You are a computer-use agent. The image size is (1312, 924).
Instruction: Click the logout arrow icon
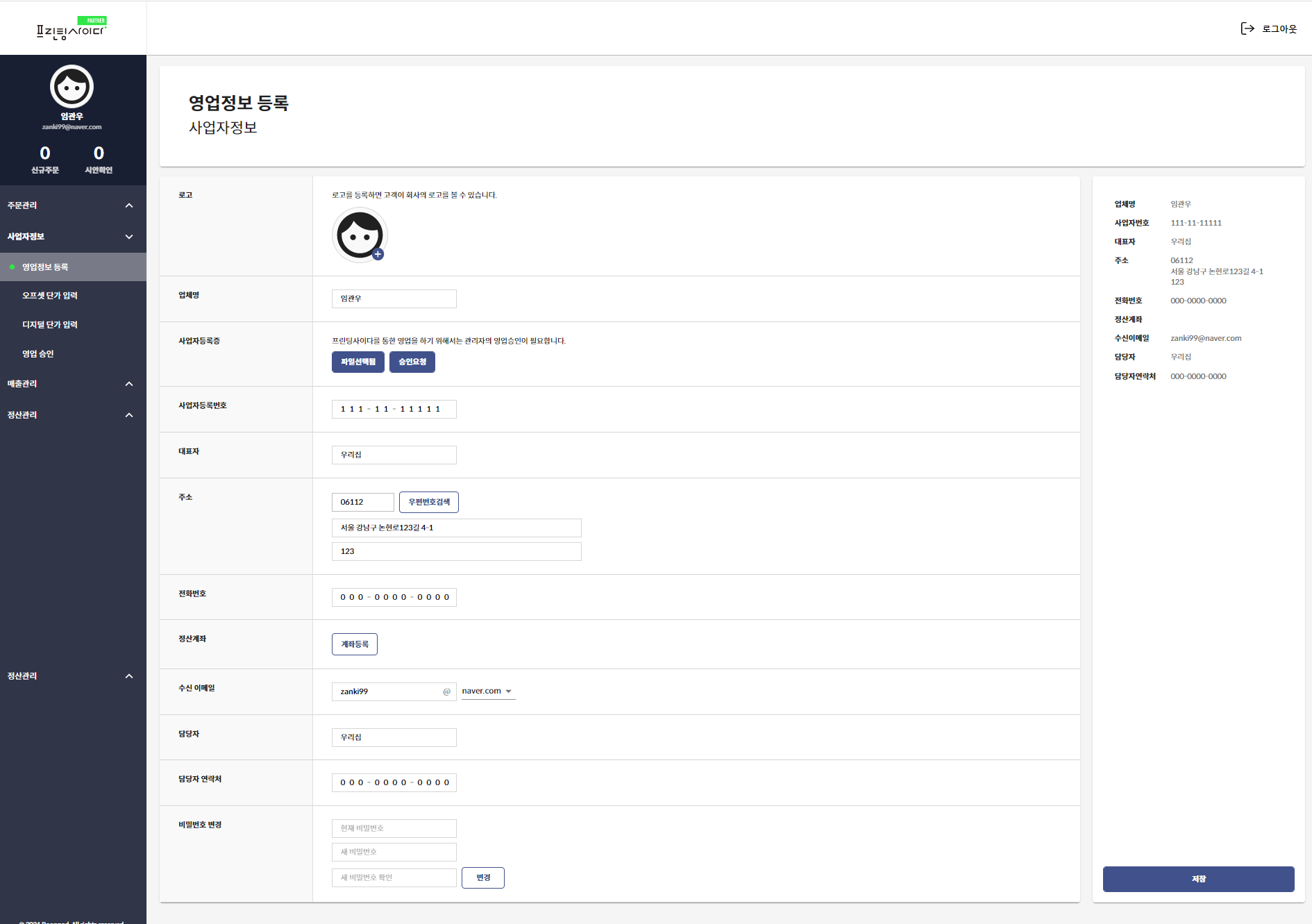coord(1247,28)
